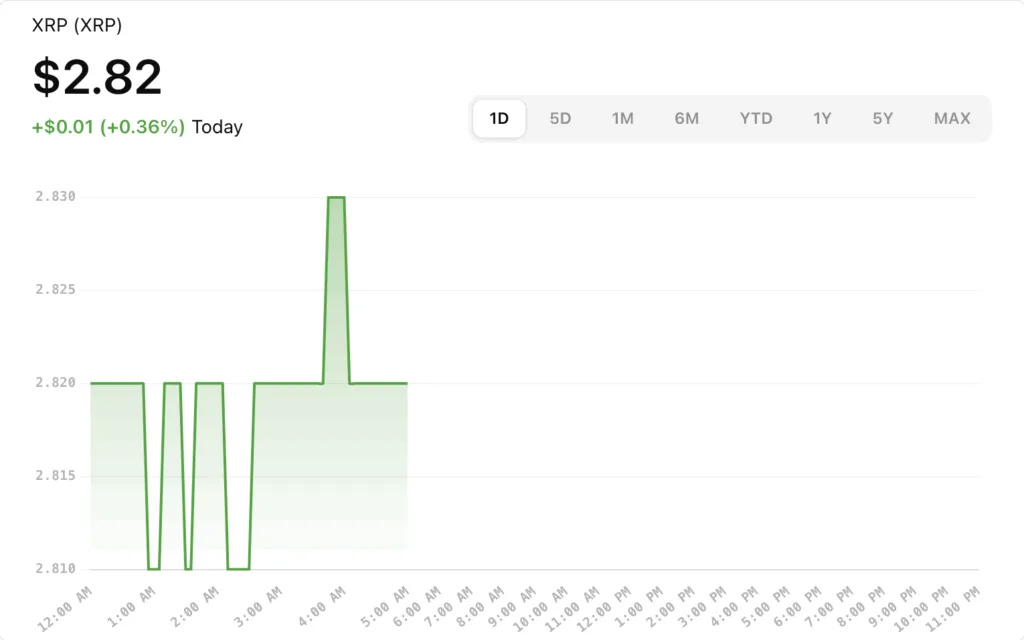This screenshot has height=640, width=1024.
Task: Click the 2.825 y-axis label
Action: point(56,289)
